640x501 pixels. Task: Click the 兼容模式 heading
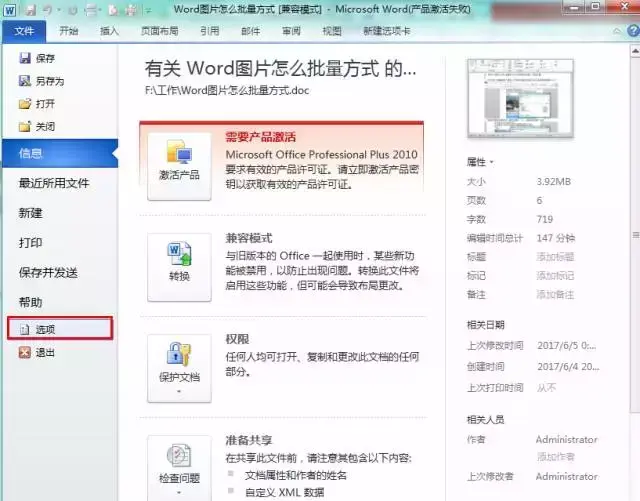pyautogui.click(x=249, y=238)
